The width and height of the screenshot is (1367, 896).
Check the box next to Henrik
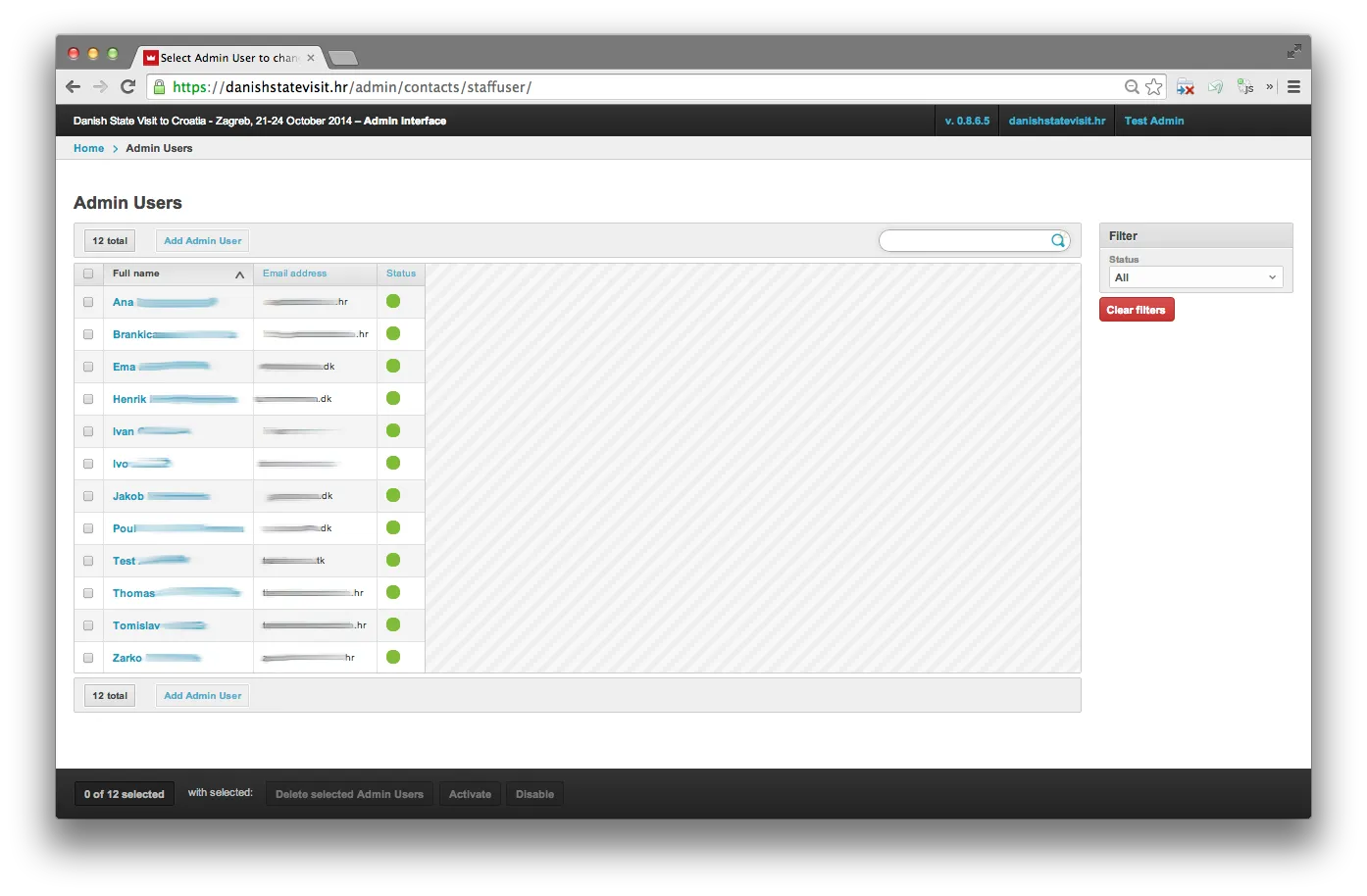pyautogui.click(x=88, y=399)
